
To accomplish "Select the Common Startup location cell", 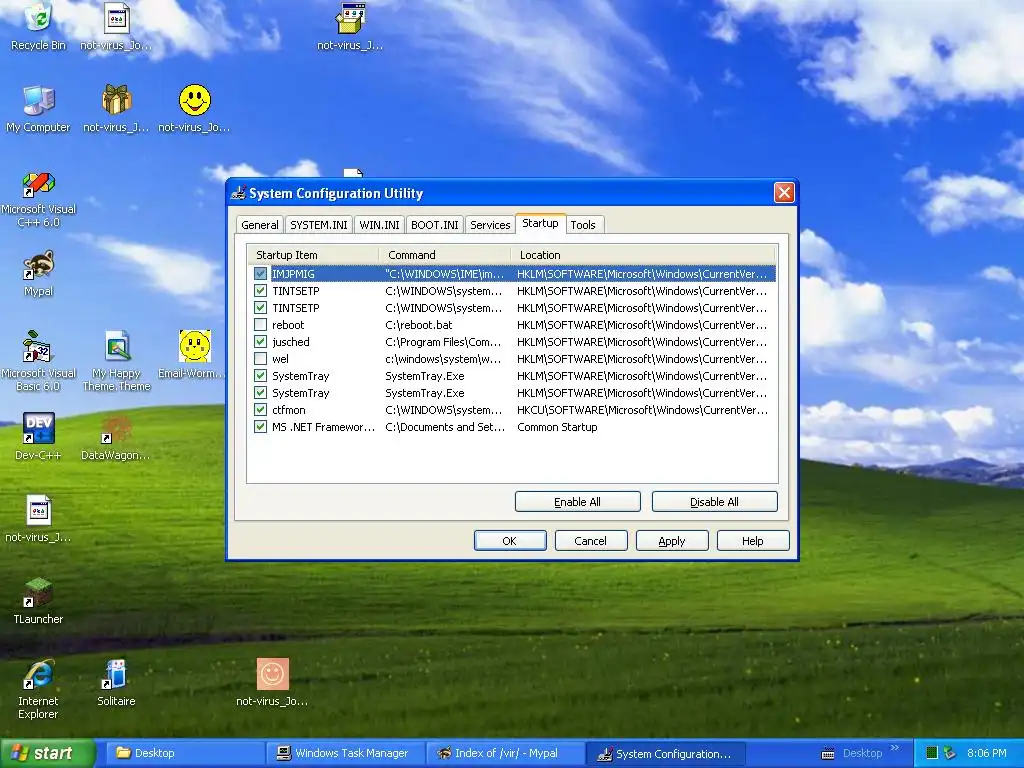I will pos(557,426).
